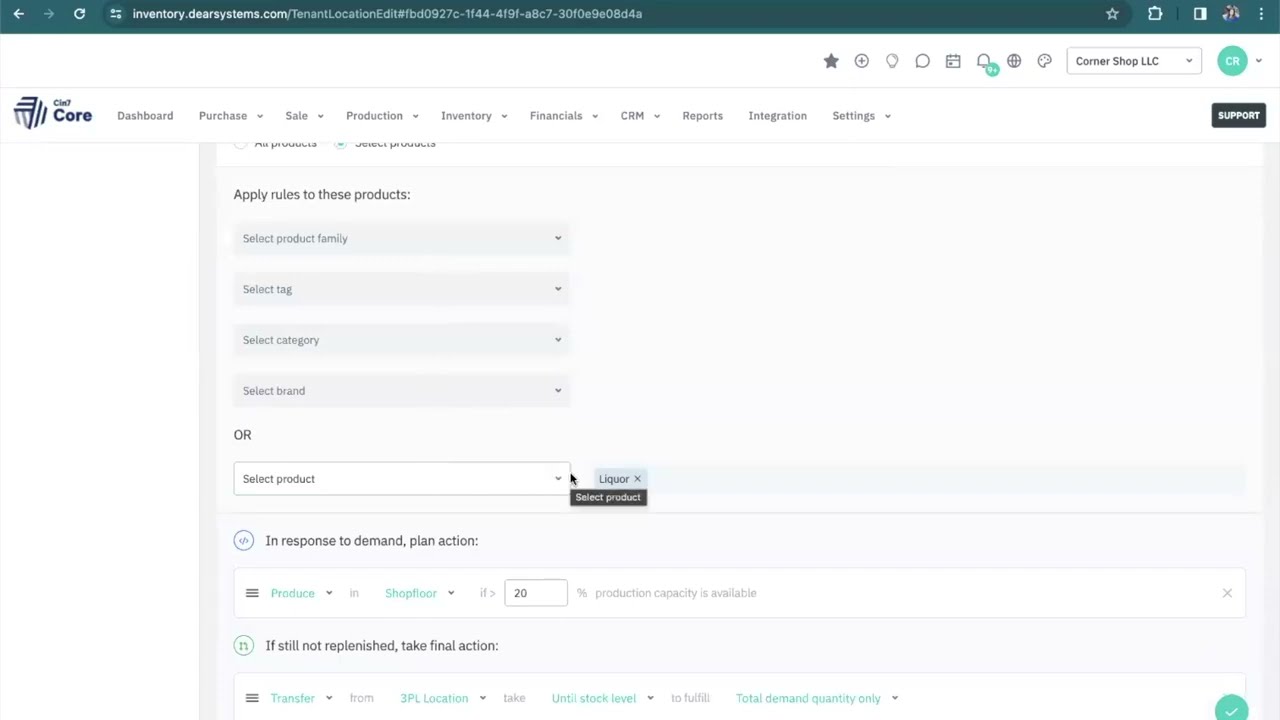The image size is (1280, 720).
Task: Open the palette theme icon
Action: pyautogui.click(x=1044, y=61)
